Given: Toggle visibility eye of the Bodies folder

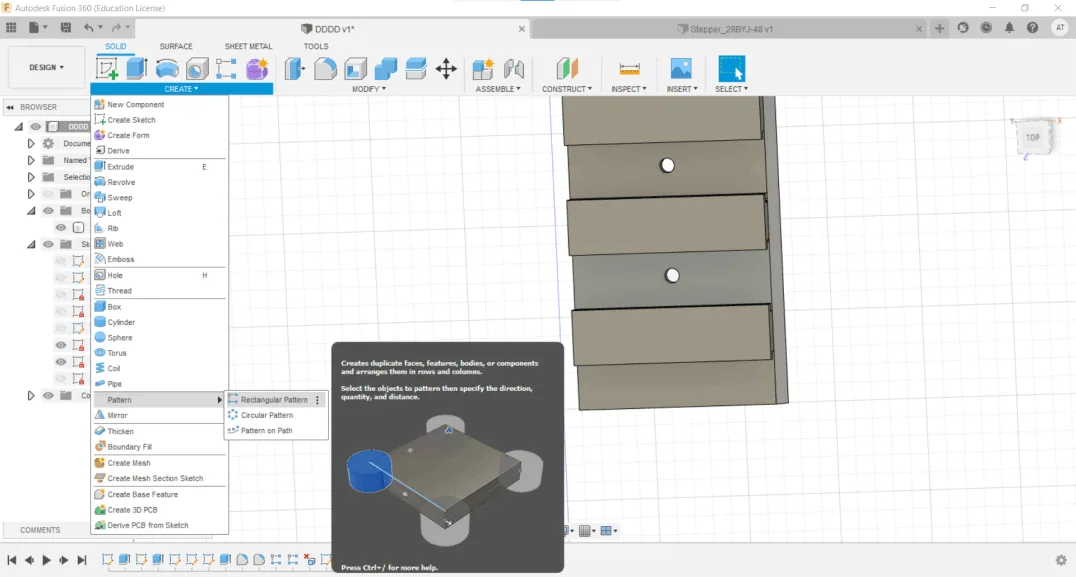Looking at the screenshot, I should (x=48, y=211).
